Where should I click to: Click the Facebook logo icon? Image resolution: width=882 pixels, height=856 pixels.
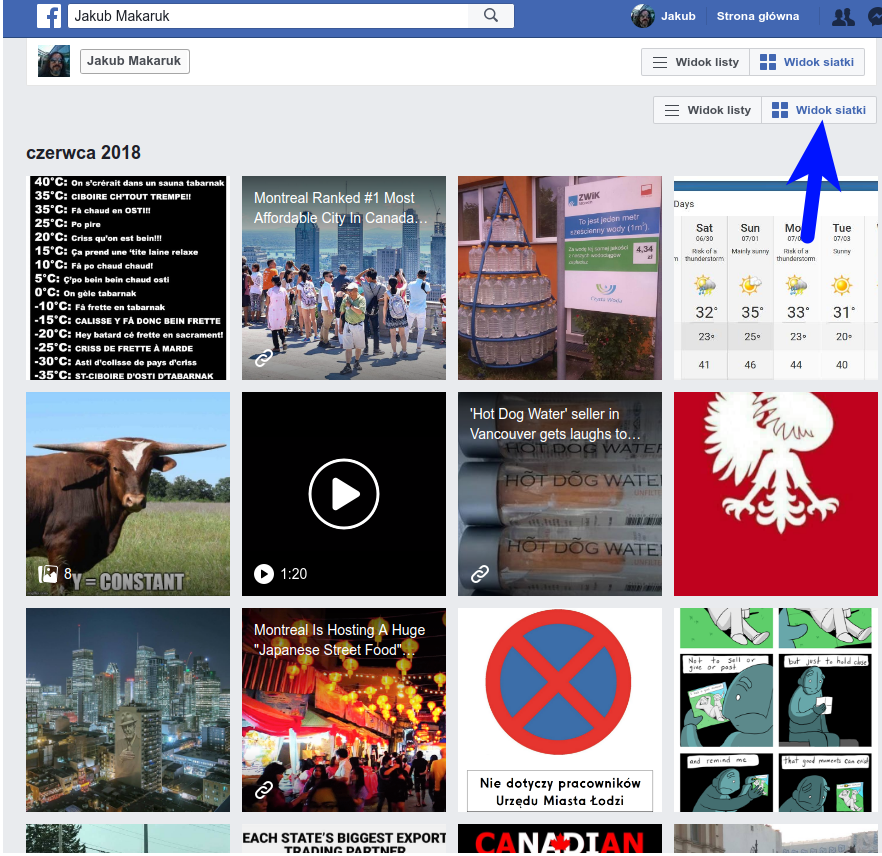click(x=49, y=16)
